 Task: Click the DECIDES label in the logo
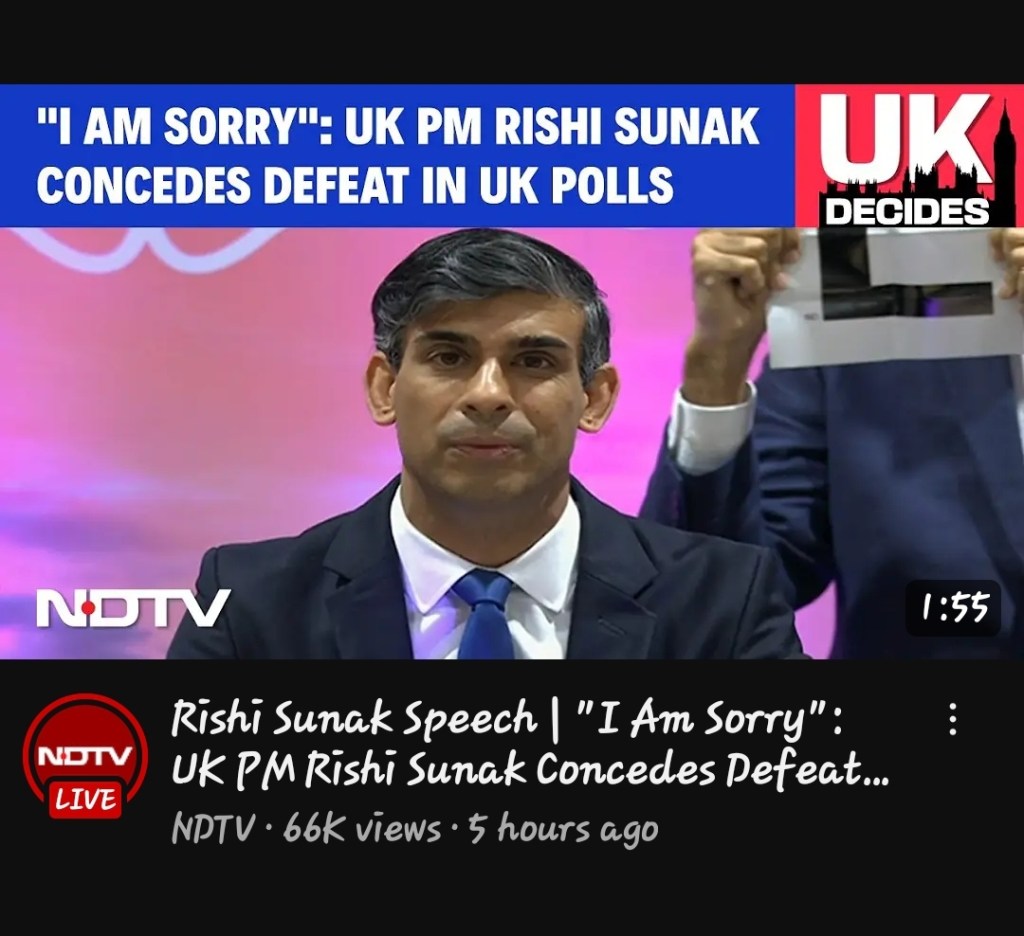tap(908, 211)
